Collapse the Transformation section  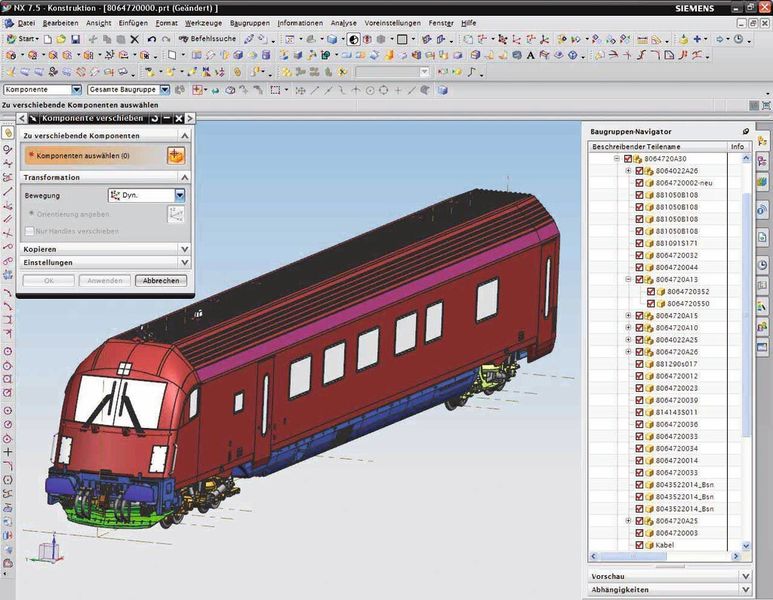(184, 177)
